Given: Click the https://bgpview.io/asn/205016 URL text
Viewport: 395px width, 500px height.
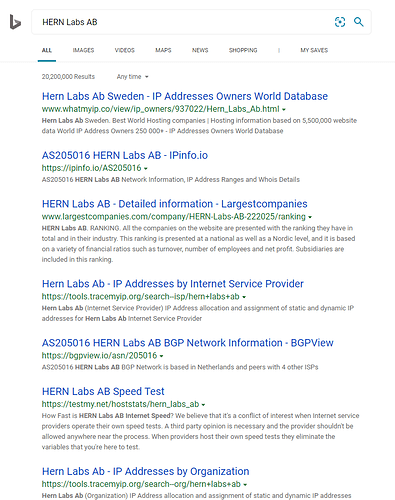Looking at the screenshot, I should pos(99,355).
